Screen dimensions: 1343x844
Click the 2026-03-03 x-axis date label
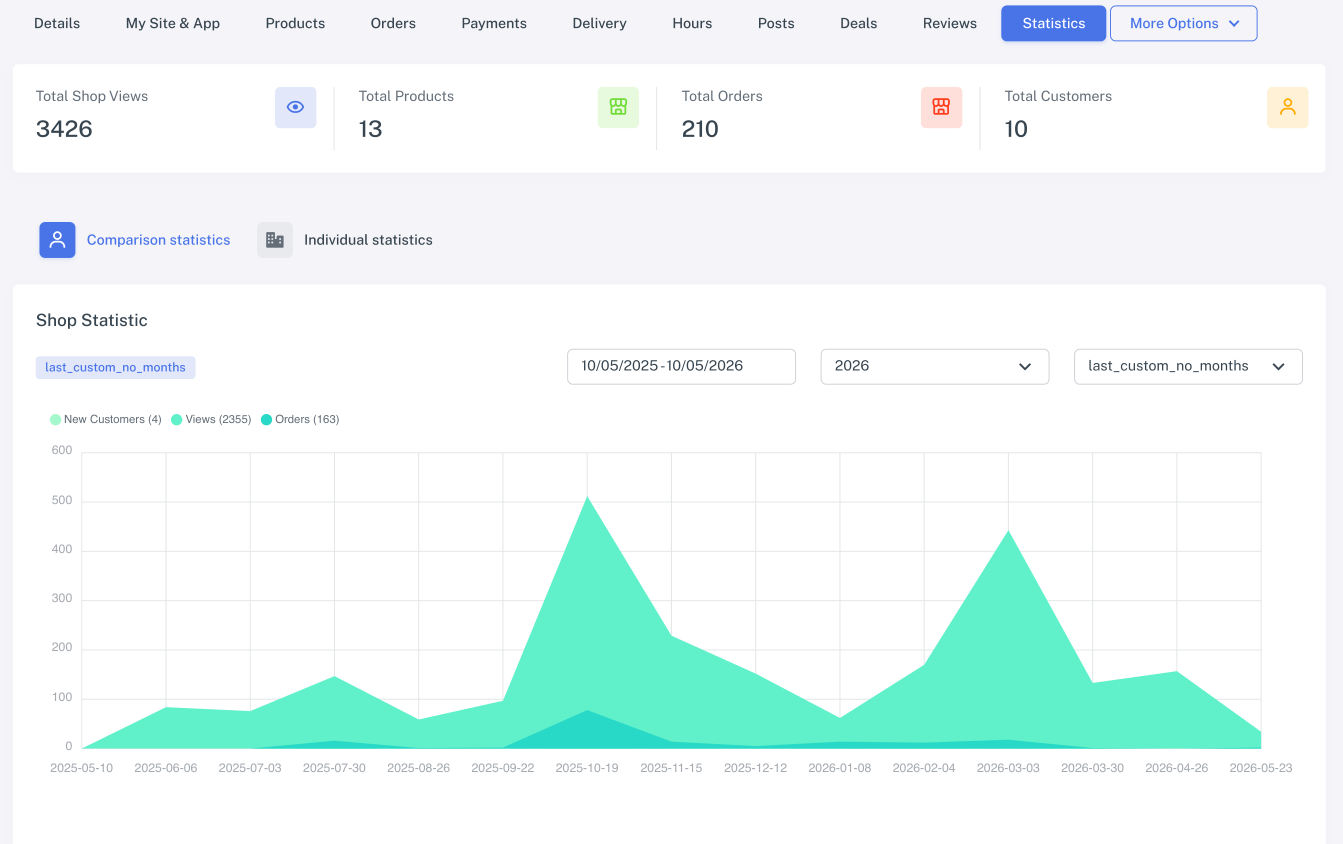pos(1008,768)
